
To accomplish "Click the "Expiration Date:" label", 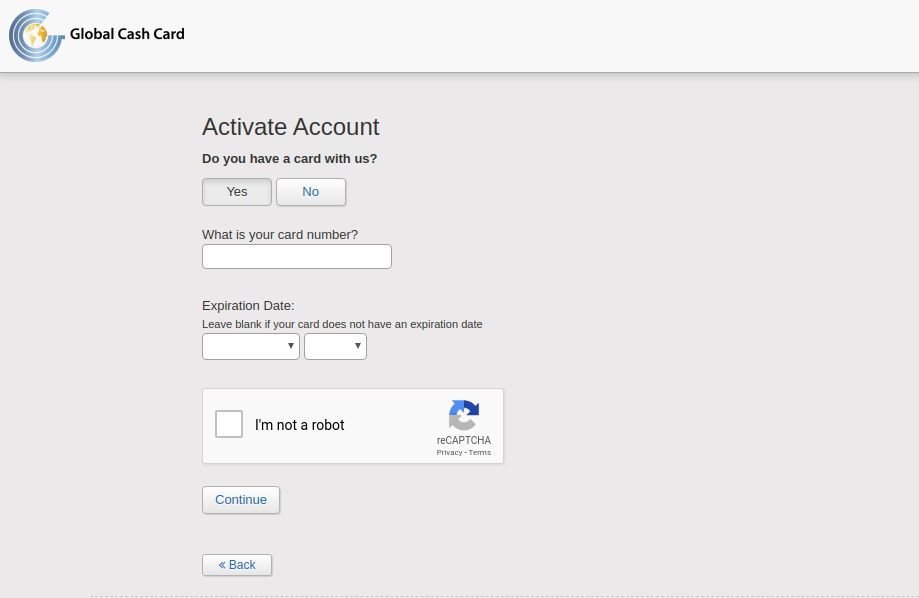I will point(247,305).
